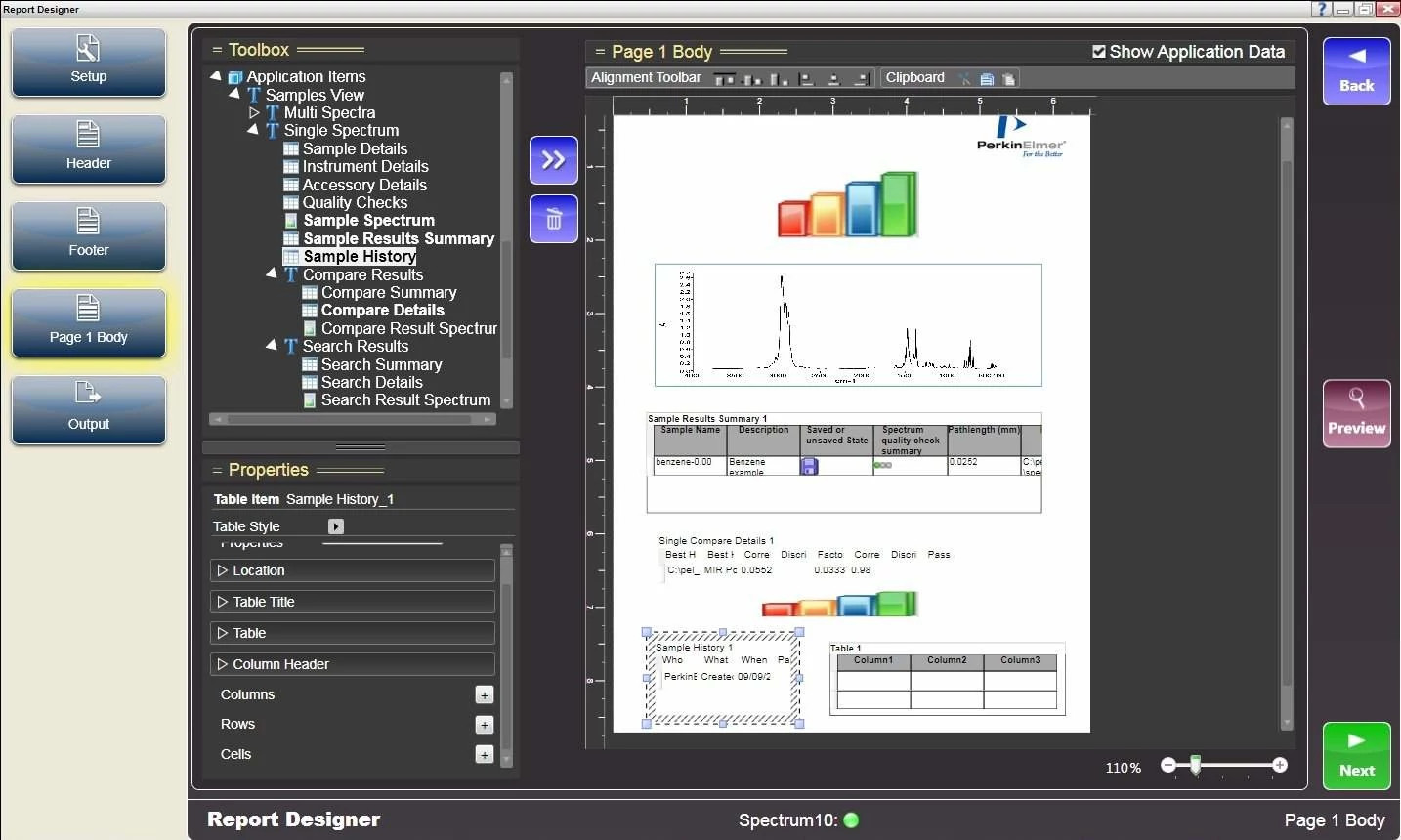Uncheck Show Application Data checkbox
1401x840 pixels.
(x=1099, y=52)
